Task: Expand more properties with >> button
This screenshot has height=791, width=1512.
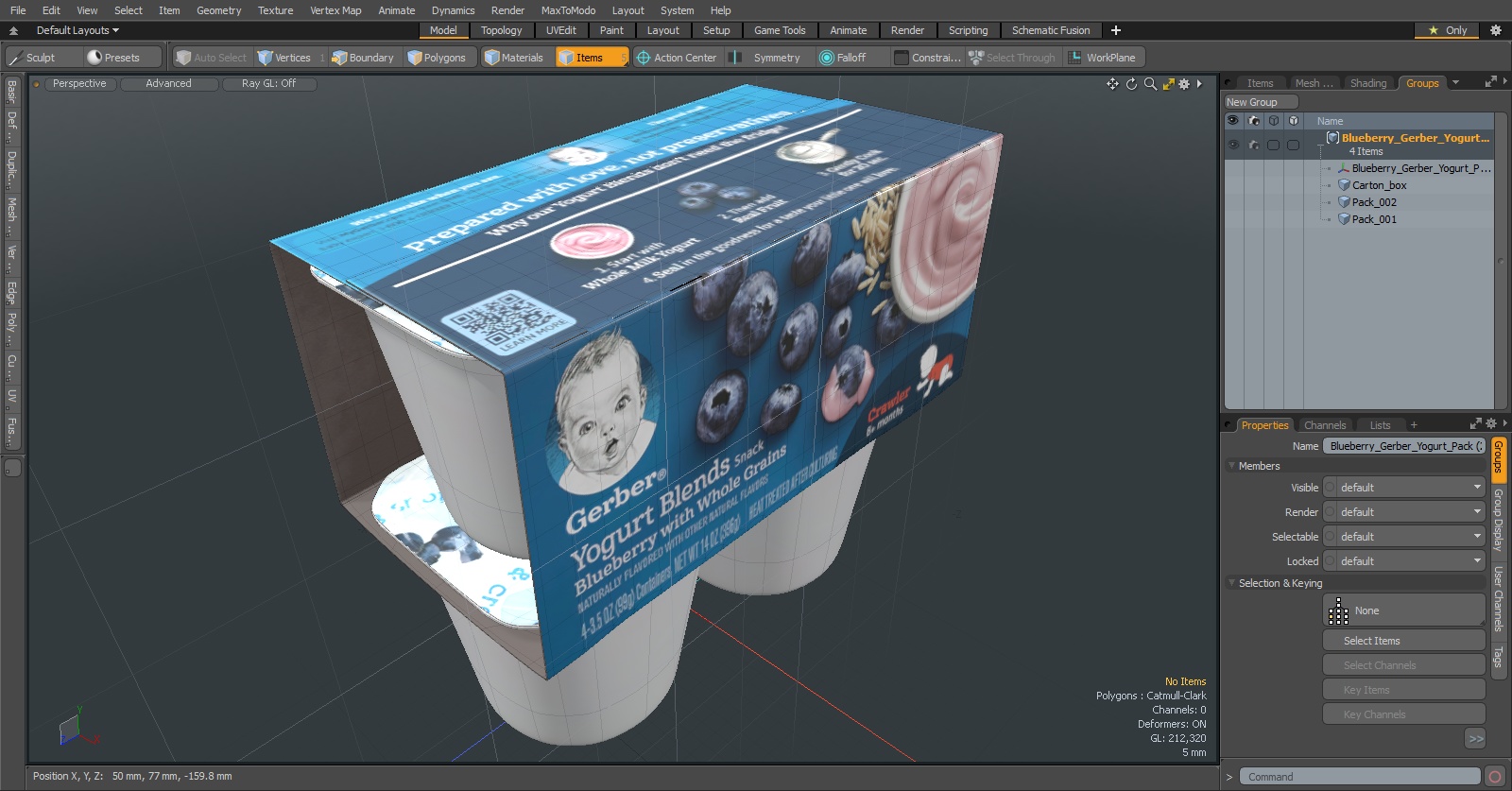Action: [x=1475, y=739]
